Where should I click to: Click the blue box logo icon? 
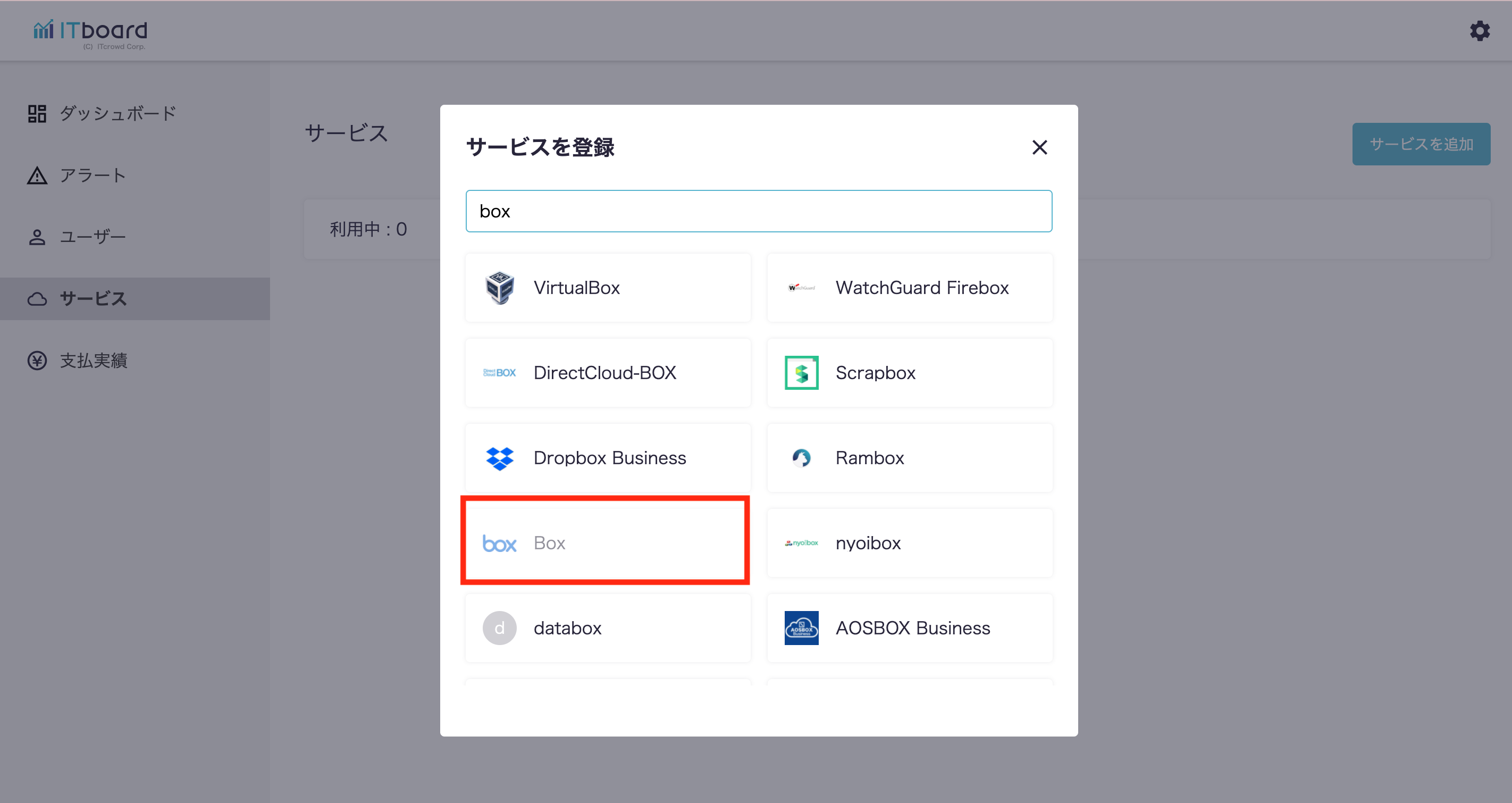[500, 543]
